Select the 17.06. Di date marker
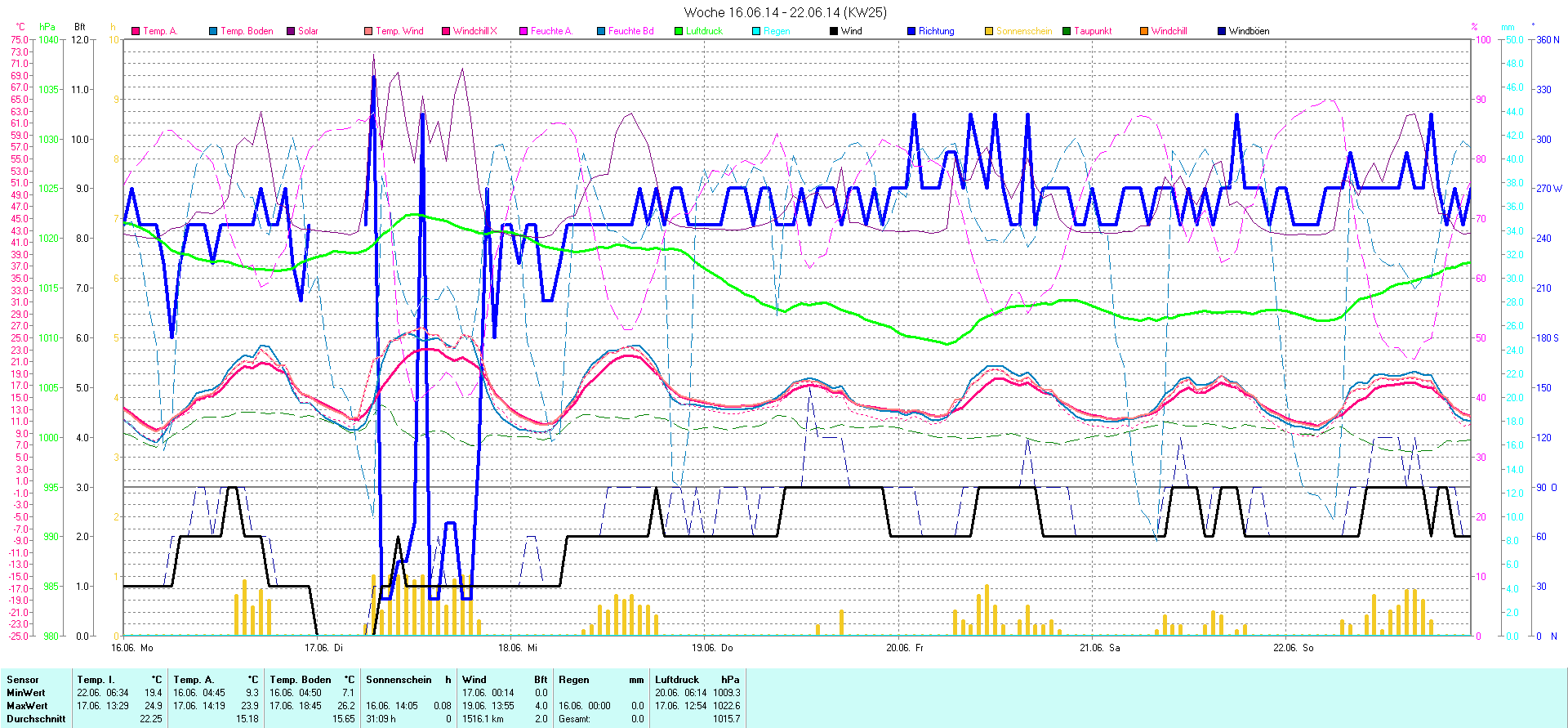Viewport: 1568px width, 728px height. click(323, 648)
